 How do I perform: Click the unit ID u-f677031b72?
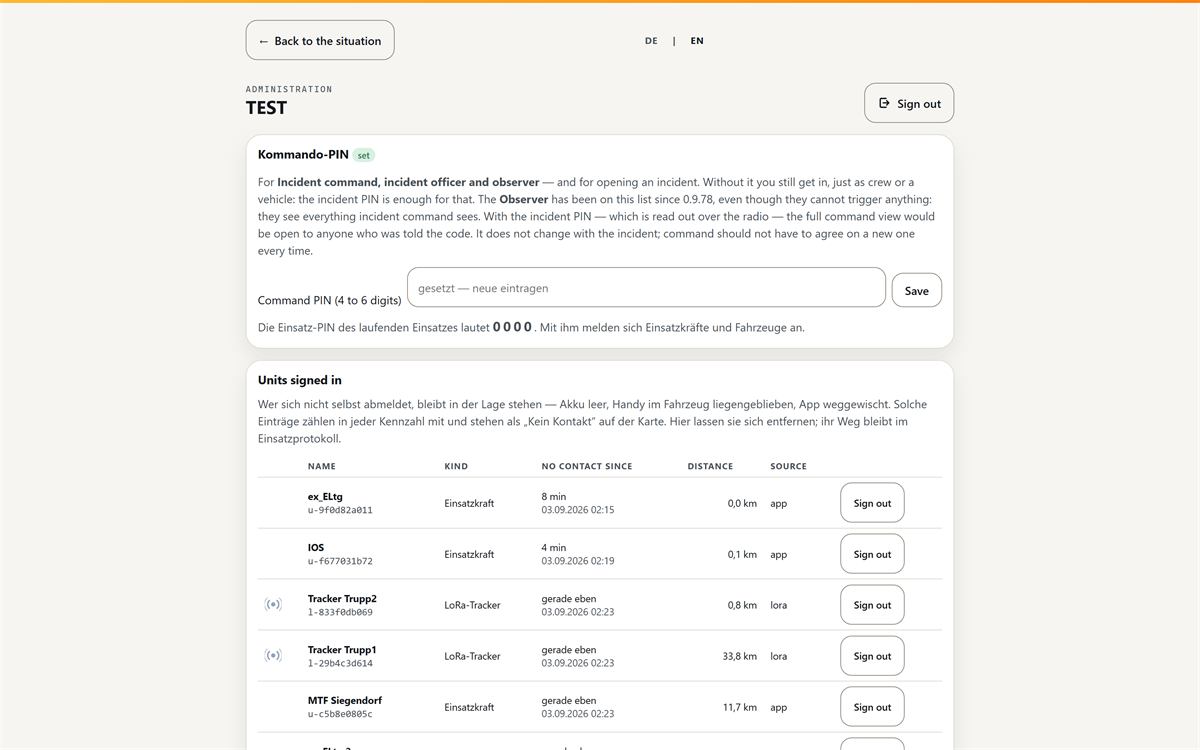340,561
